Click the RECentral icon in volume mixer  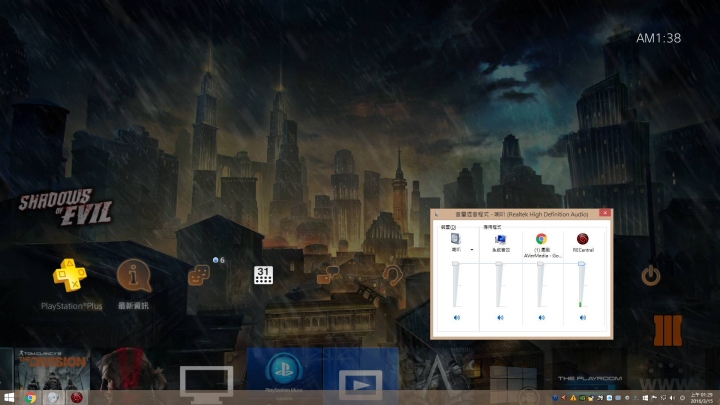[583, 239]
